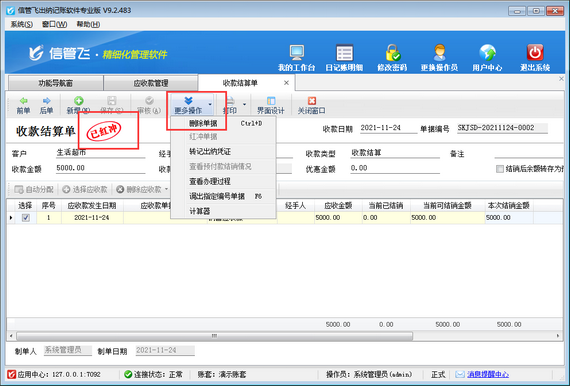Expand 删除应收款 dropdown arrow
The image size is (570, 386).
pos(166,189)
